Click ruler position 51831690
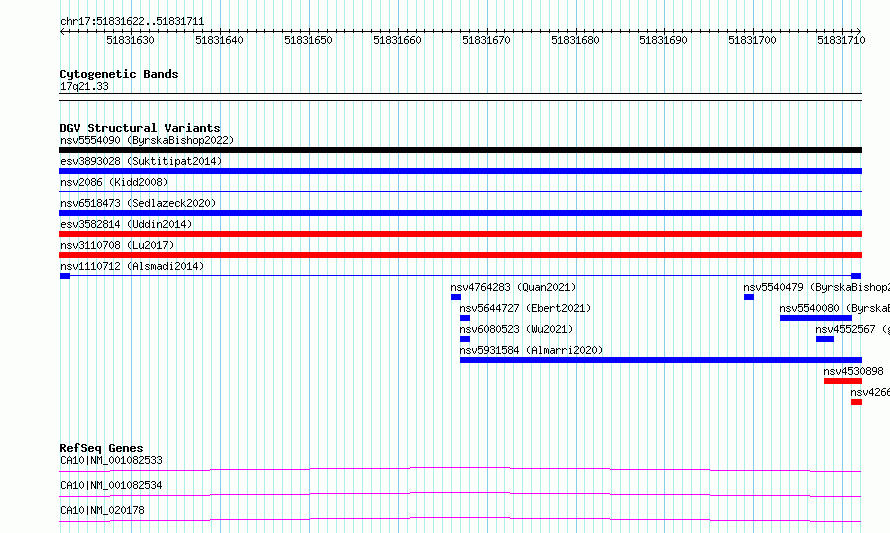This screenshot has width=890, height=533. pyautogui.click(x=664, y=40)
